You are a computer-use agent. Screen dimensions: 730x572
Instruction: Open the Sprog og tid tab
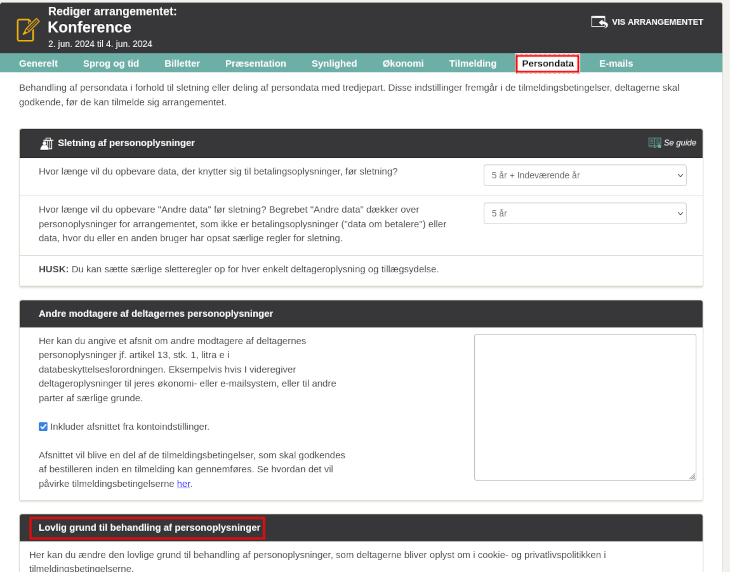pos(111,63)
